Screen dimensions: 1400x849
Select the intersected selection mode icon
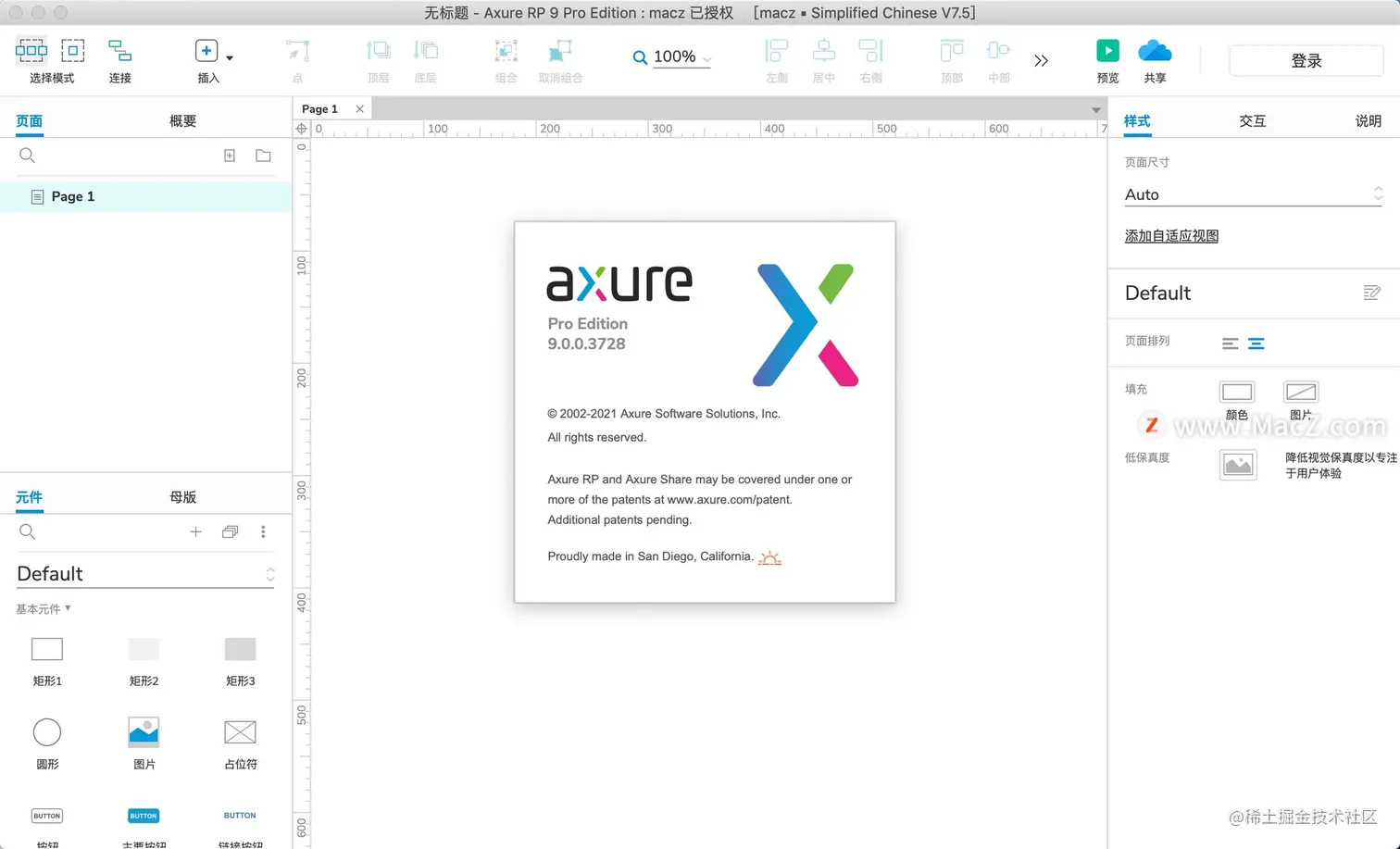[x=31, y=50]
